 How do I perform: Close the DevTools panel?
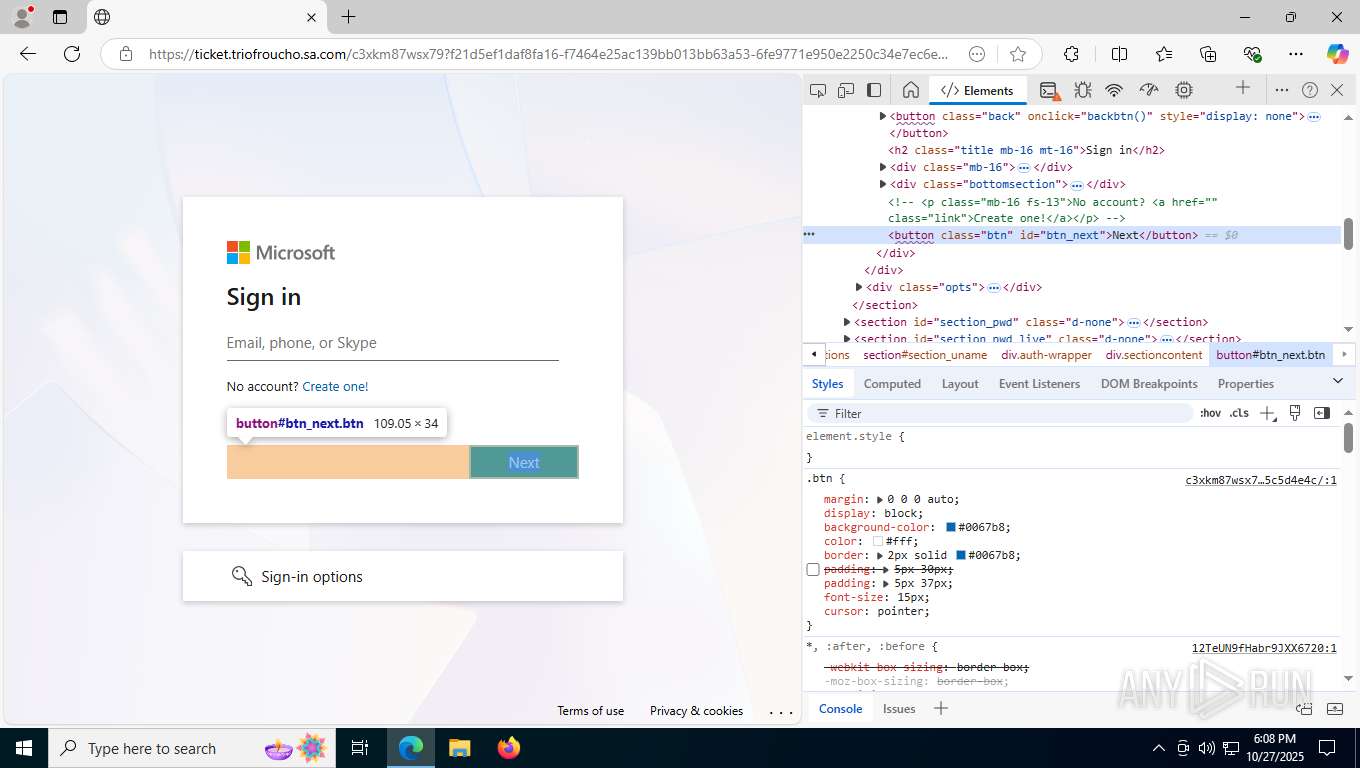pyautogui.click(x=1337, y=90)
